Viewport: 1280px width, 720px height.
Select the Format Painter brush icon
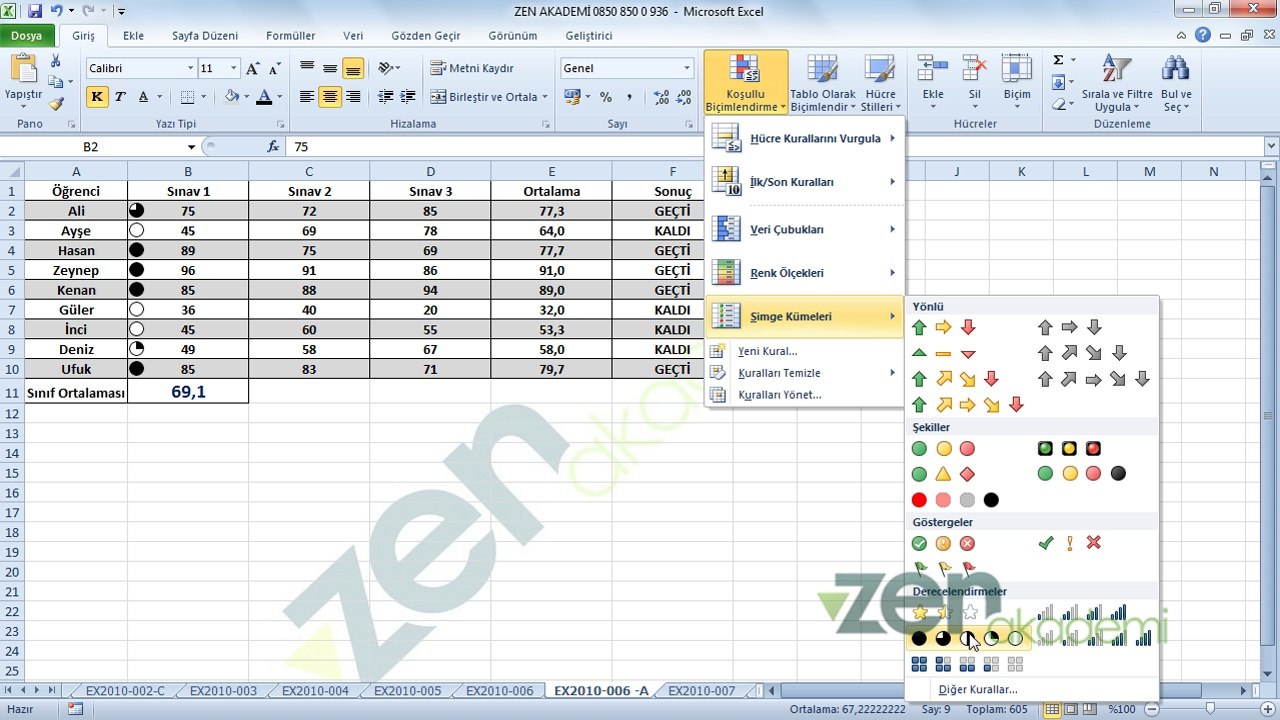56,102
